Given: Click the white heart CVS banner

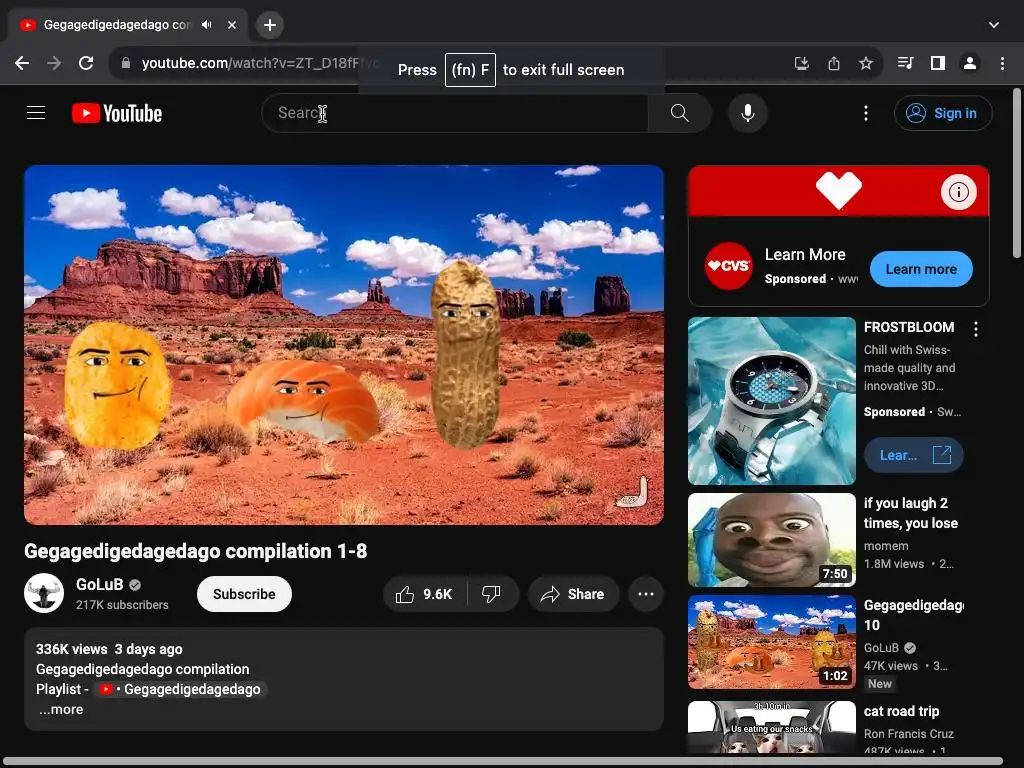Looking at the screenshot, I should (x=839, y=191).
